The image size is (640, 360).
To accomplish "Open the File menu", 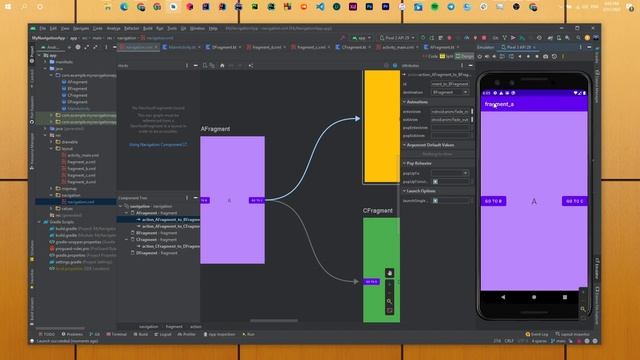I will (42, 29).
